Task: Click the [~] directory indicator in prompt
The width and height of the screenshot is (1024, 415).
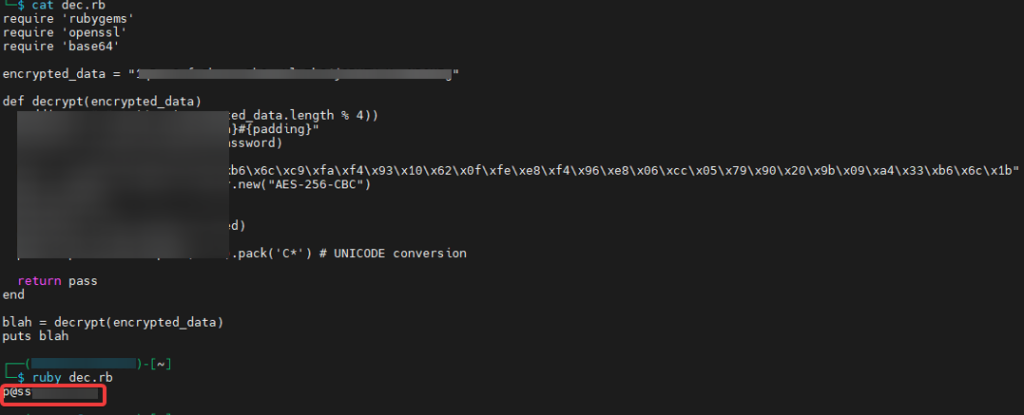Action: [x=160, y=363]
